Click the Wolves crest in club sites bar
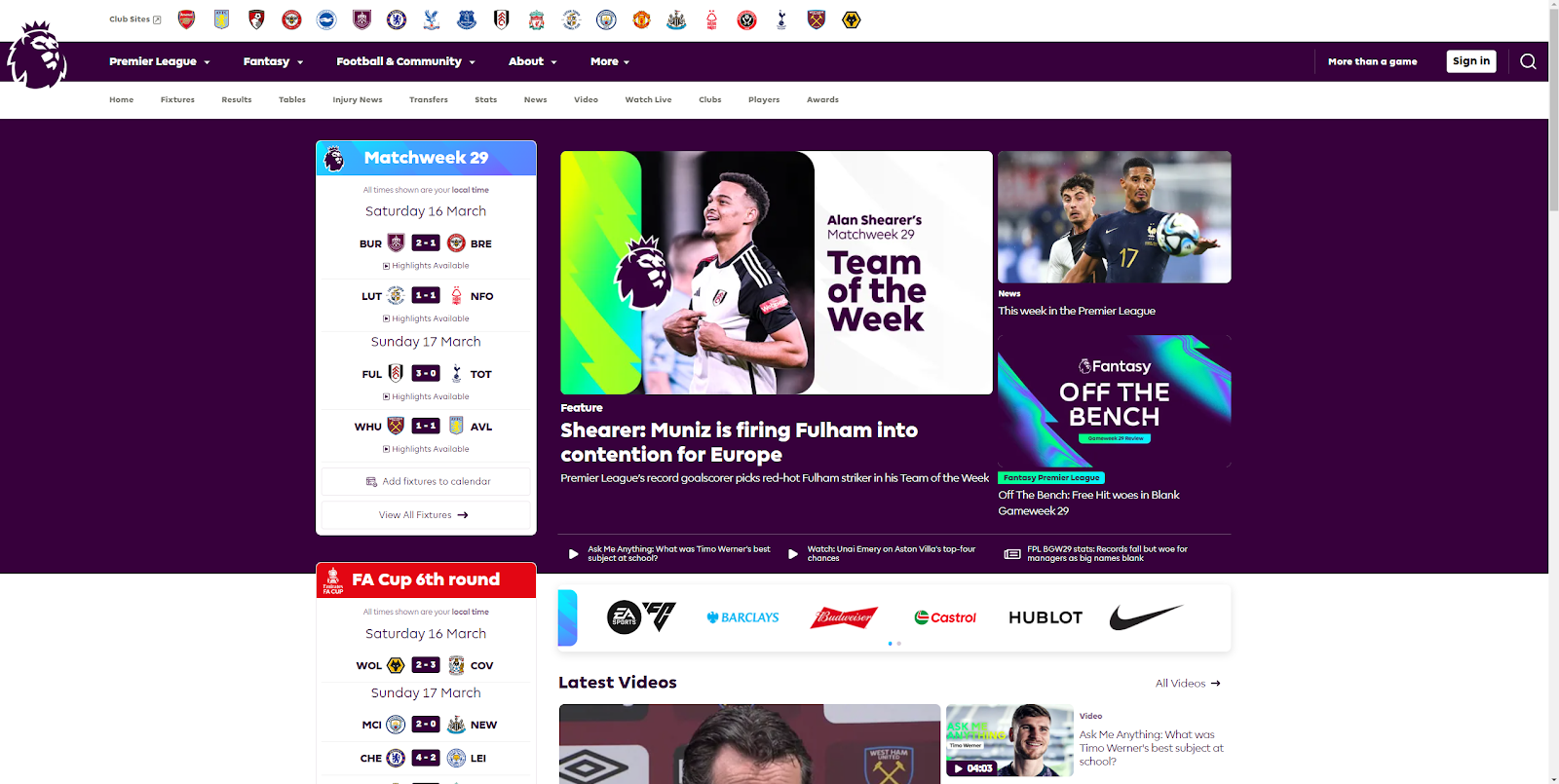Viewport: 1559px width, 784px height. click(852, 19)
